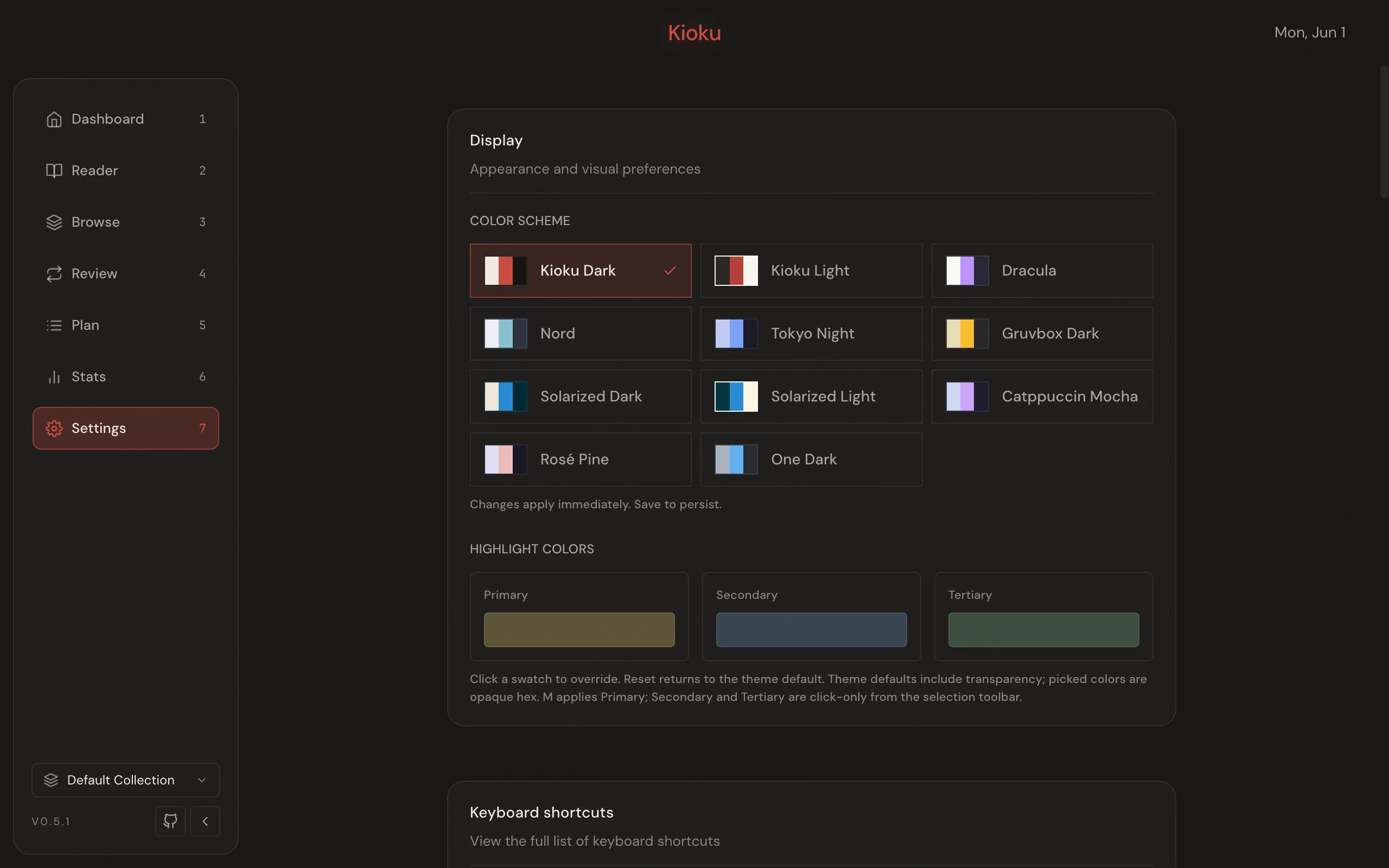This screenshot has height=868, width=1389.
Task: Click the Plan list icon
Action: pyautogui.click(x=54, y=325)
